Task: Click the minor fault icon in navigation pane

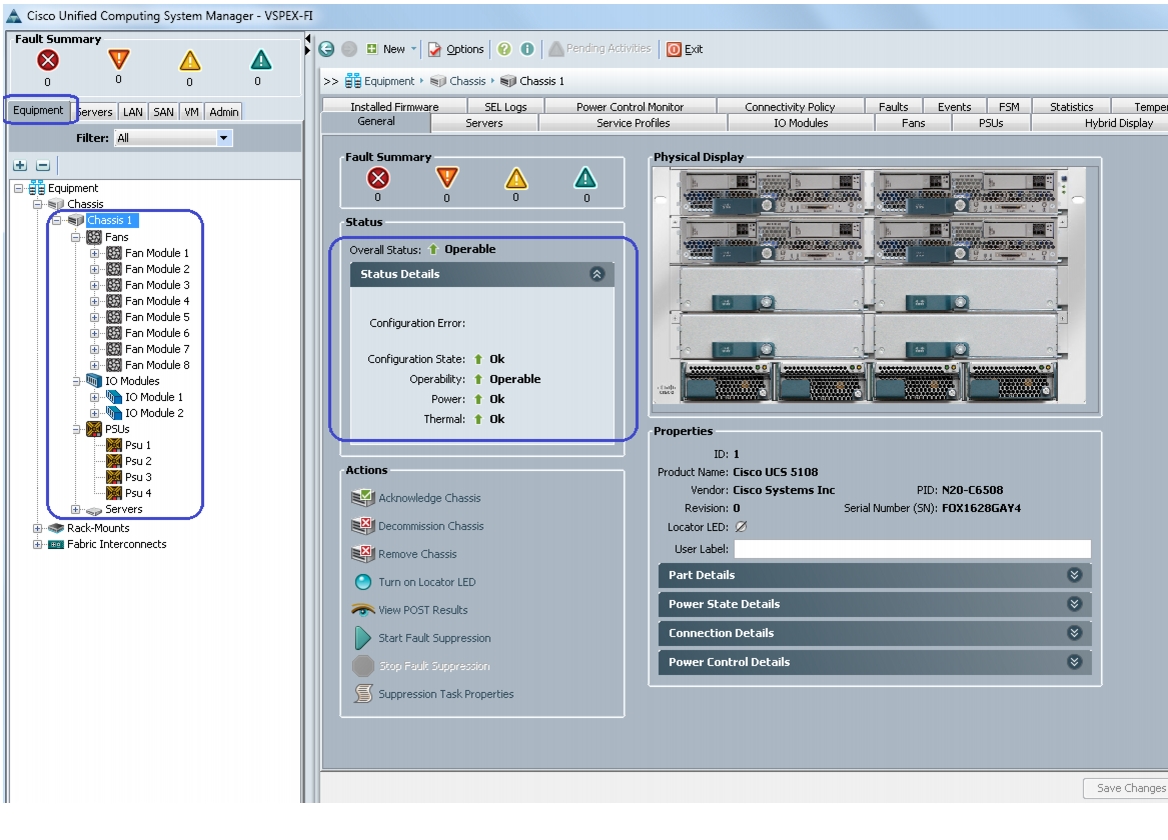Action: click(190, 60)
